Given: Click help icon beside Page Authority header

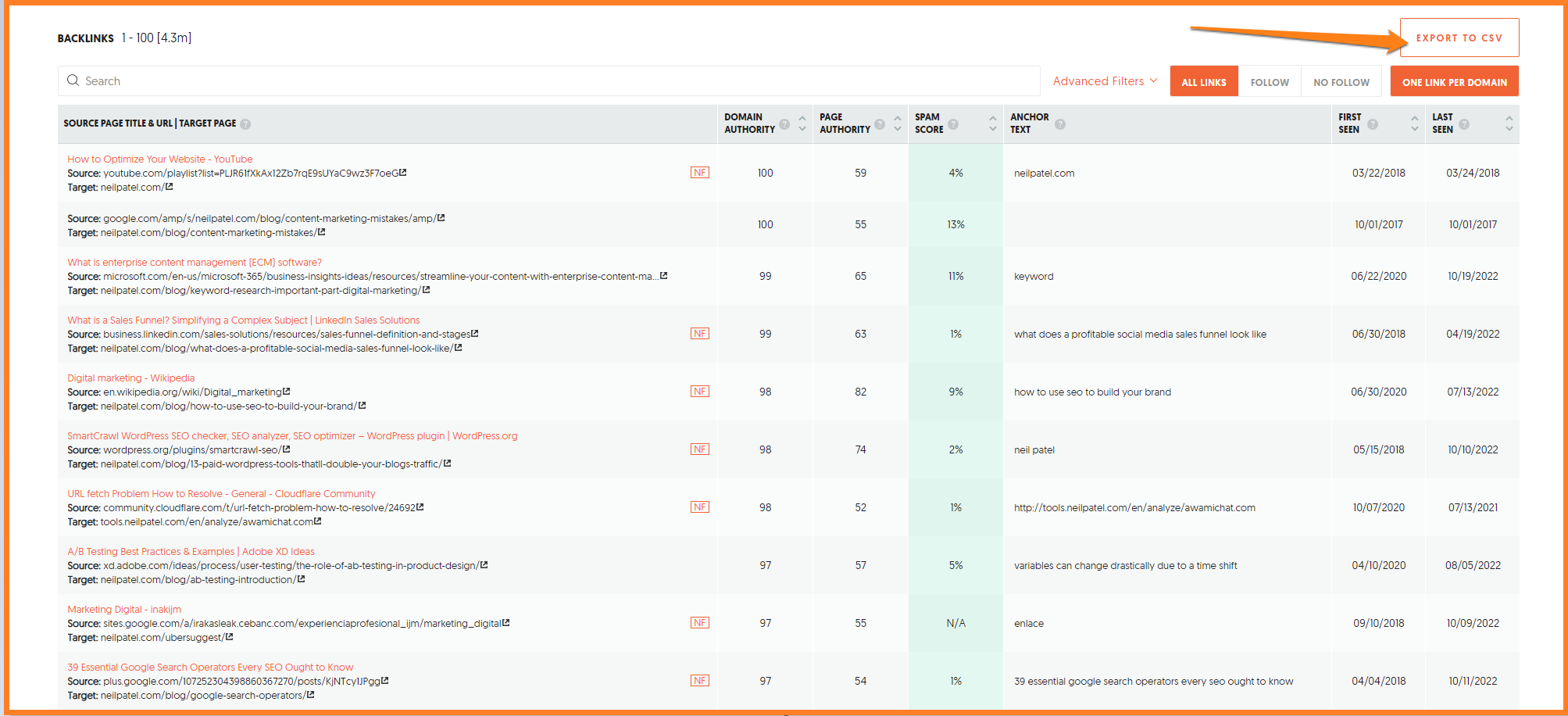Looking at the screenshot, I should tap(880, 124).
